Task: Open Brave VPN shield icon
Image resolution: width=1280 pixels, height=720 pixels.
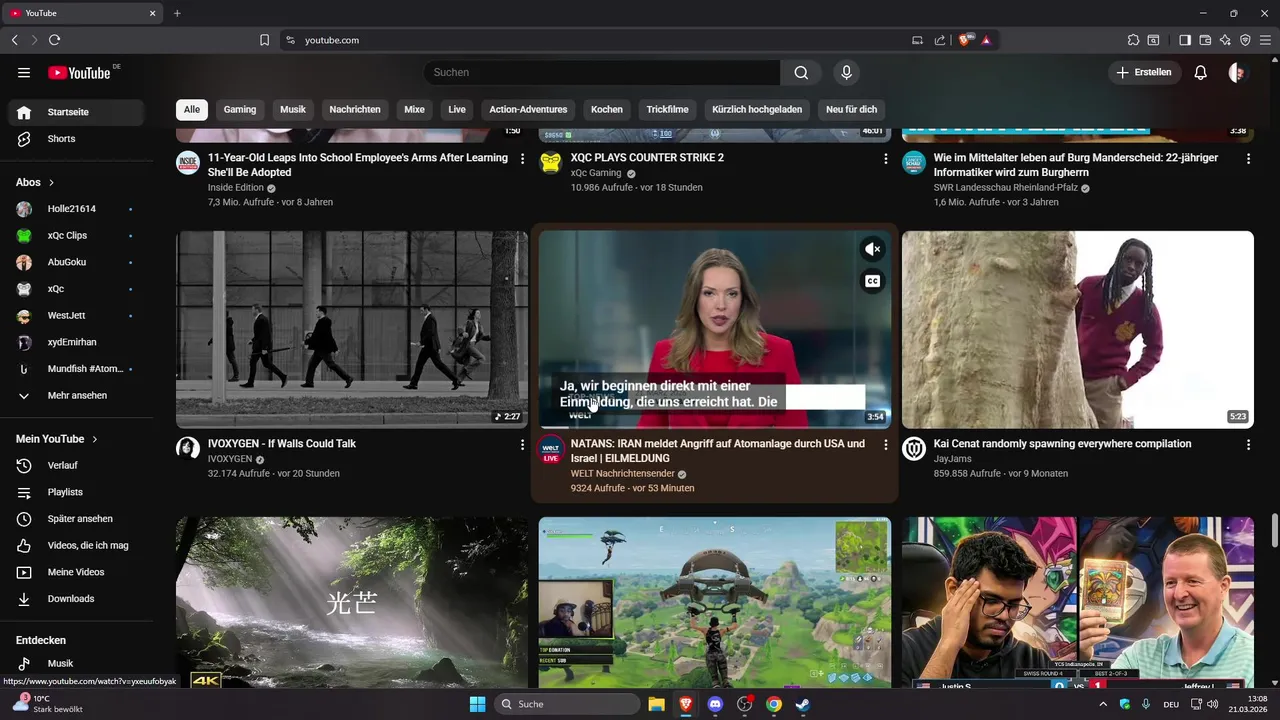Action: click(1245, 40)
